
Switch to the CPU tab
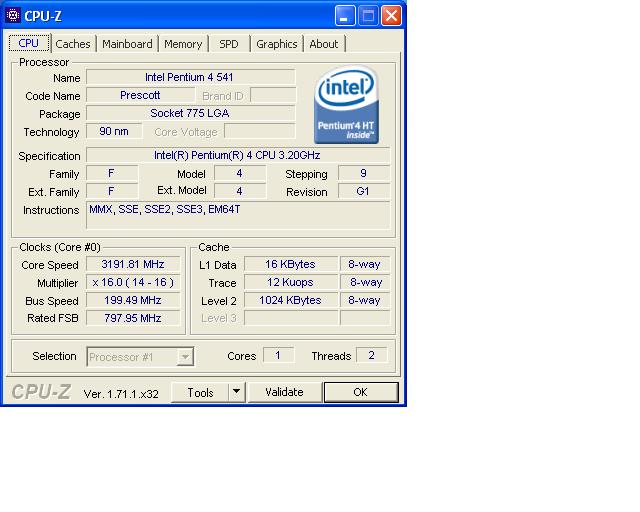pos(29,43)
